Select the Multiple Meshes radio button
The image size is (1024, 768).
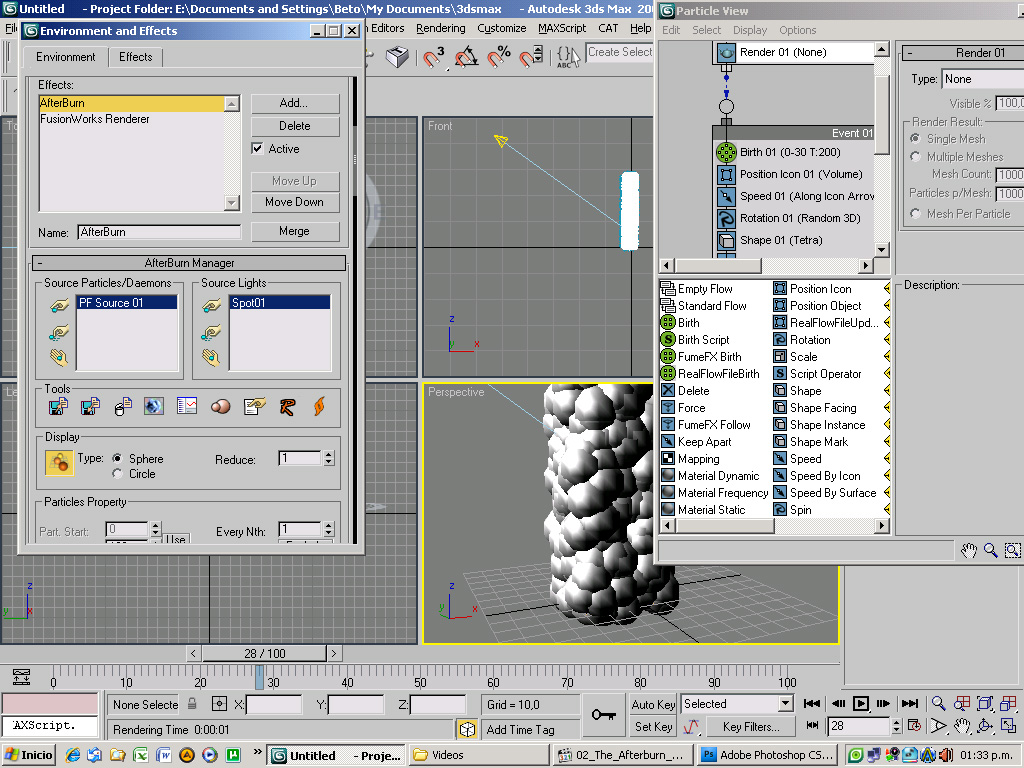pos(915,157)
